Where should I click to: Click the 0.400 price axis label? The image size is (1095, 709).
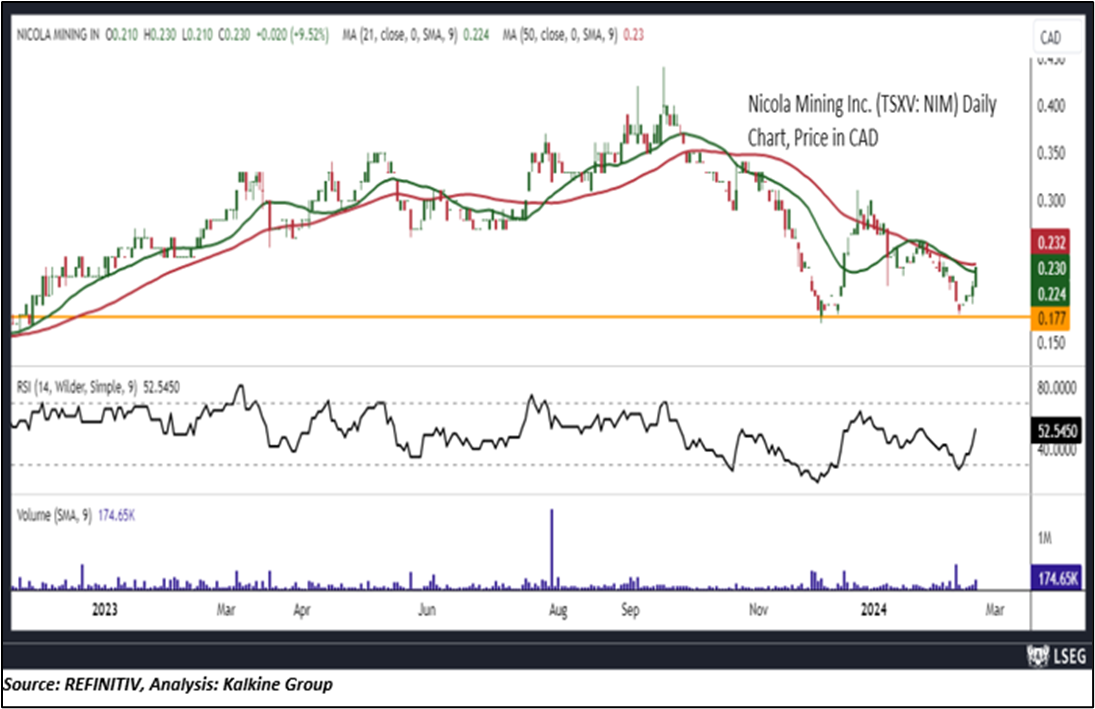[1051, 106]
